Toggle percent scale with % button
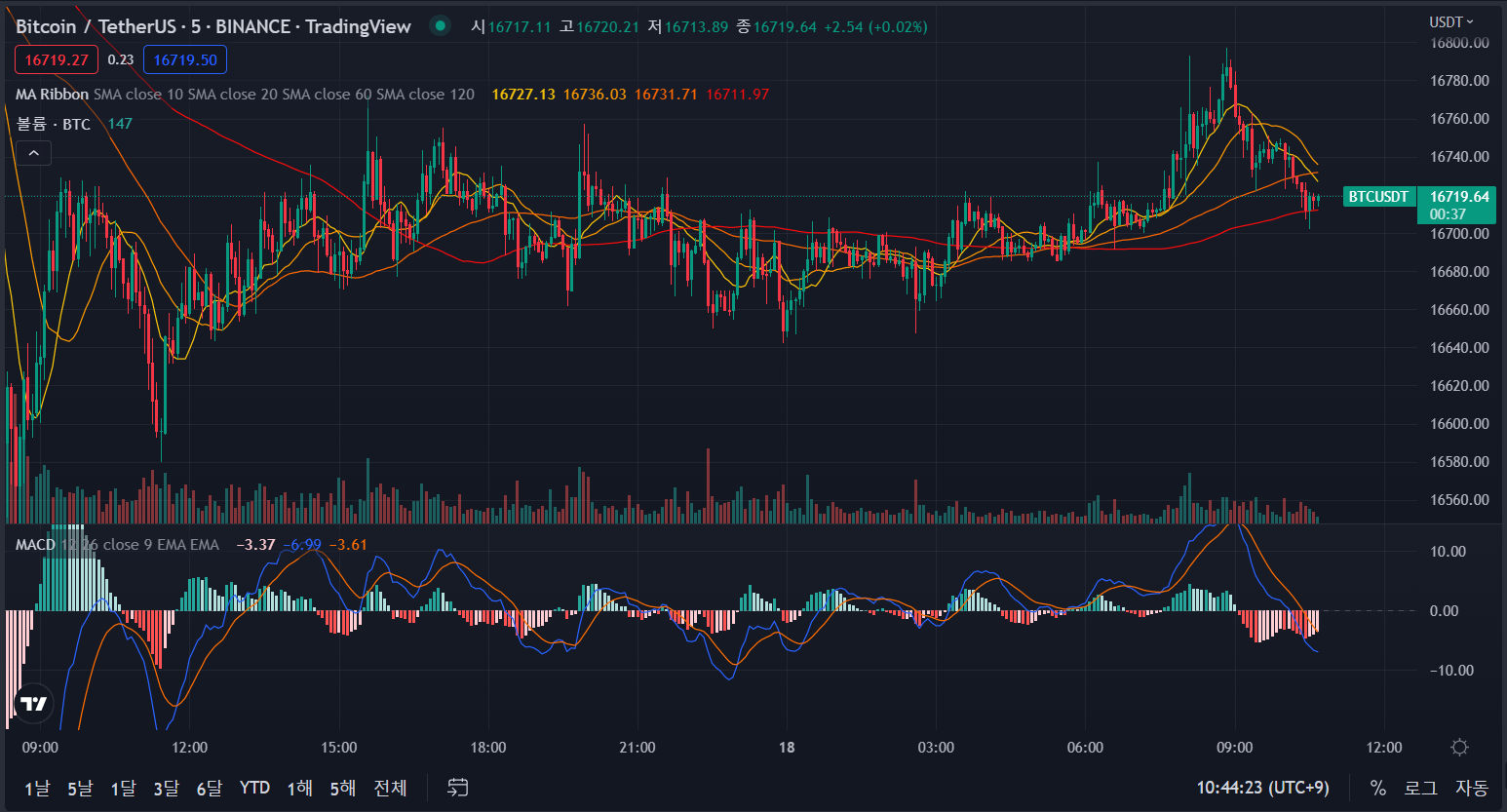 (x=1377, y=787)
